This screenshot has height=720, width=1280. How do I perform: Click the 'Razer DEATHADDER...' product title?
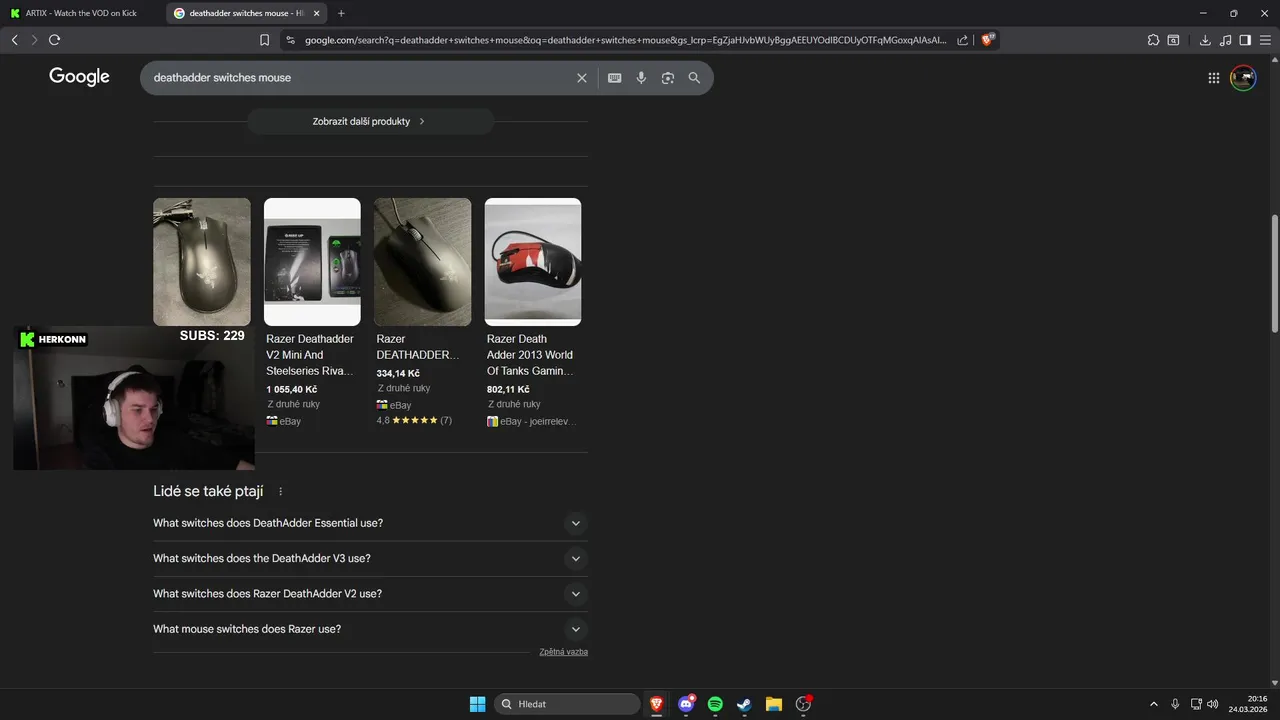[418, 347]
